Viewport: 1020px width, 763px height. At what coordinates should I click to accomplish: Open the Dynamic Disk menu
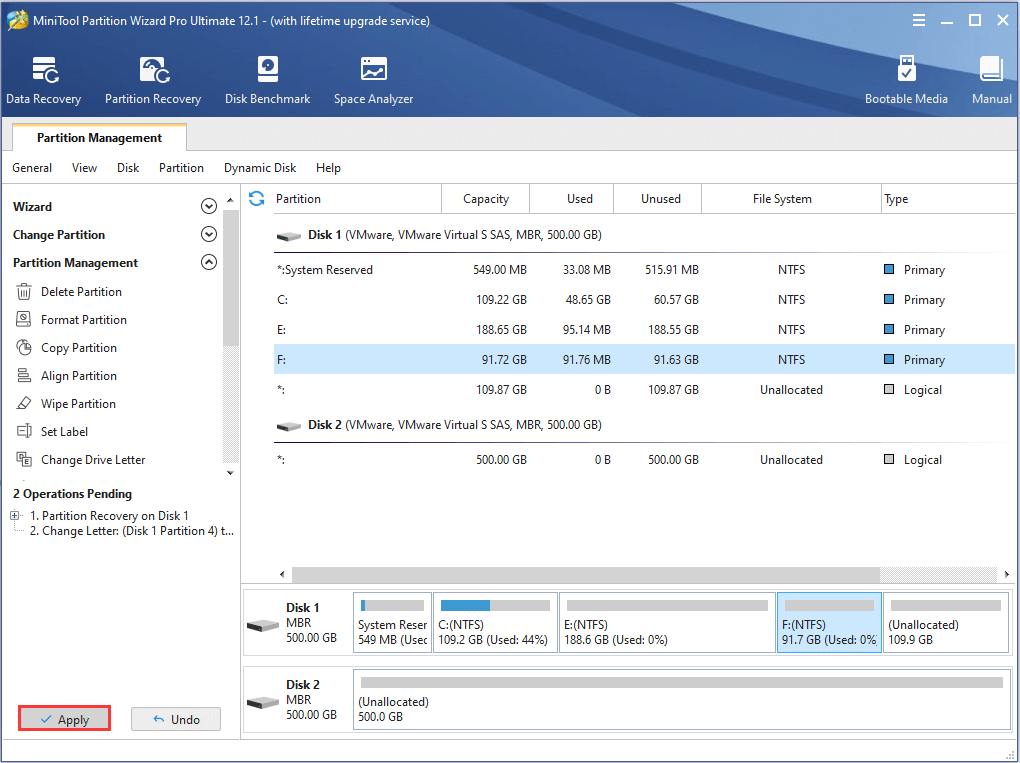(260, 168)
